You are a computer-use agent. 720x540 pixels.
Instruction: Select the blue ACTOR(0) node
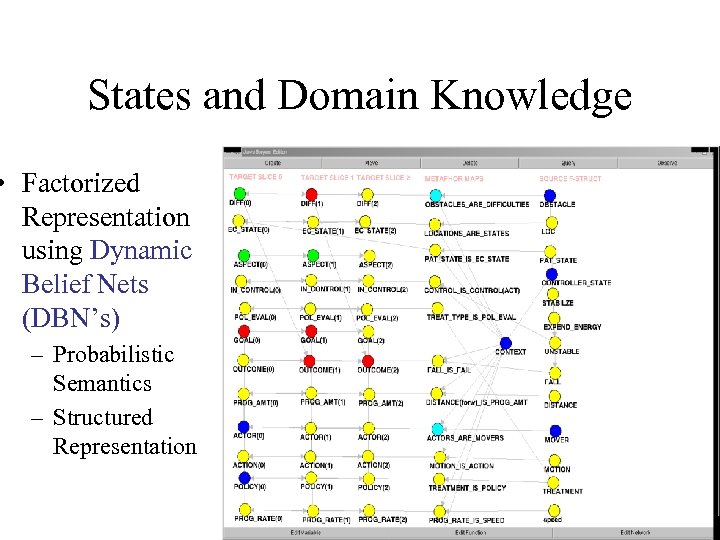243,427
